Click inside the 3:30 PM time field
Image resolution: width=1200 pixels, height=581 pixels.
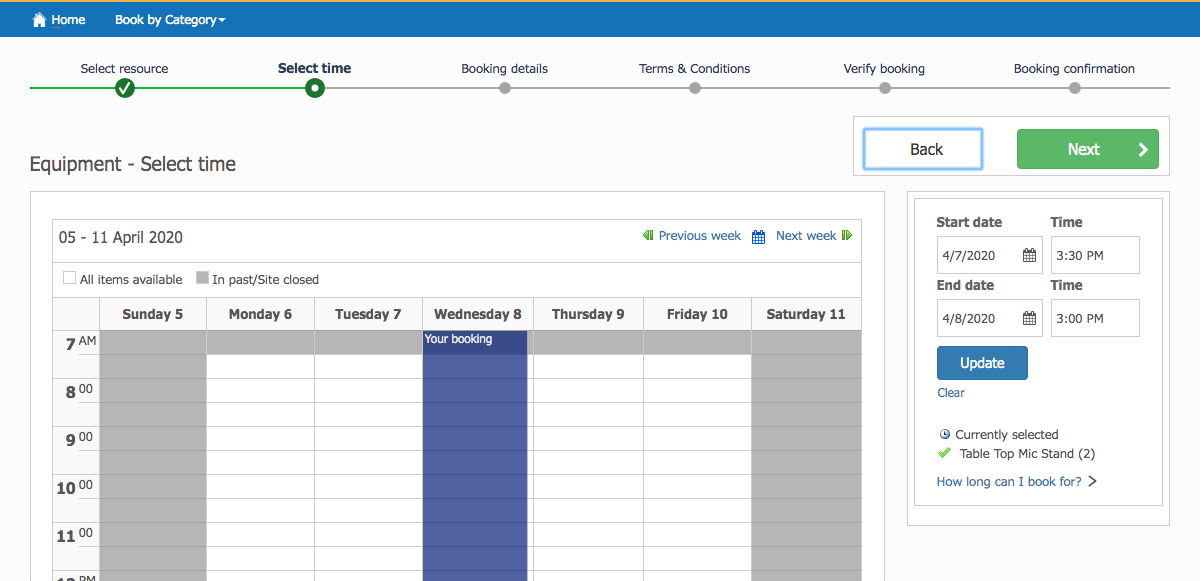tap(1094, 255)
